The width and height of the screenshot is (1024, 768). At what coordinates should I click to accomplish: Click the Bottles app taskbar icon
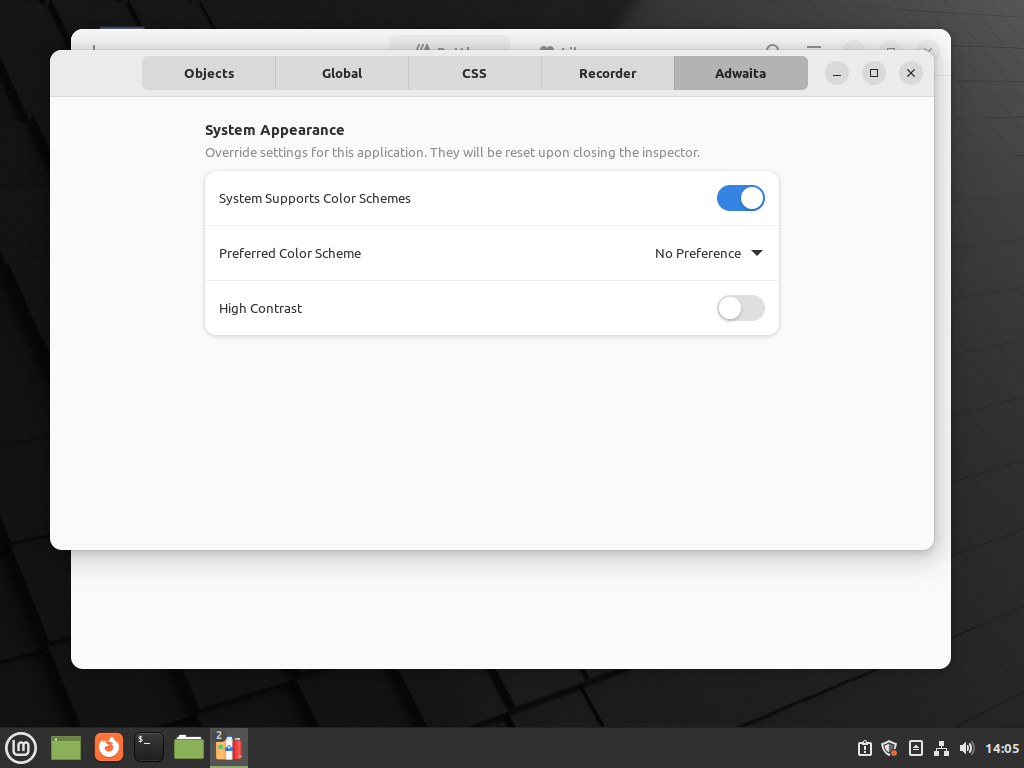(x=229, y=748)
